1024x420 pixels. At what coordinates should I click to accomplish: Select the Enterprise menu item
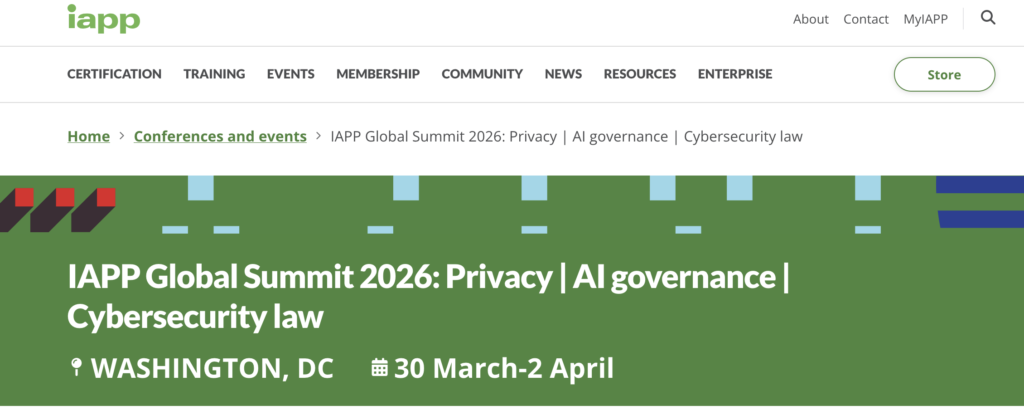click(735, 74)
